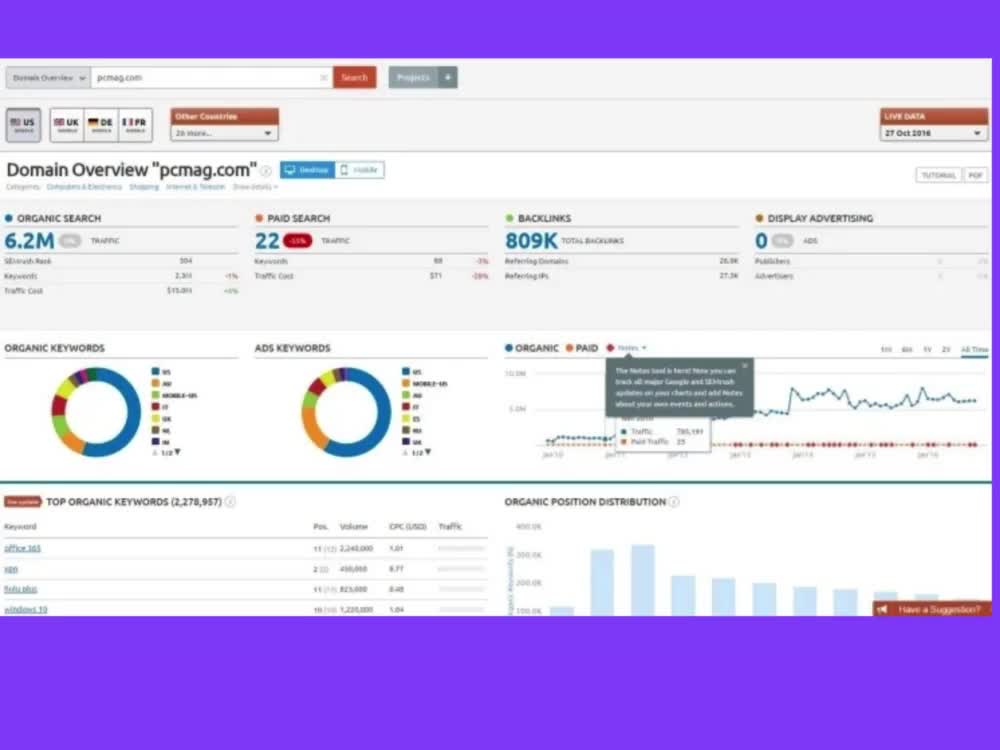Select the 1Y chart time range
This screenshot has width=1000, height=750.
(927, 349)
